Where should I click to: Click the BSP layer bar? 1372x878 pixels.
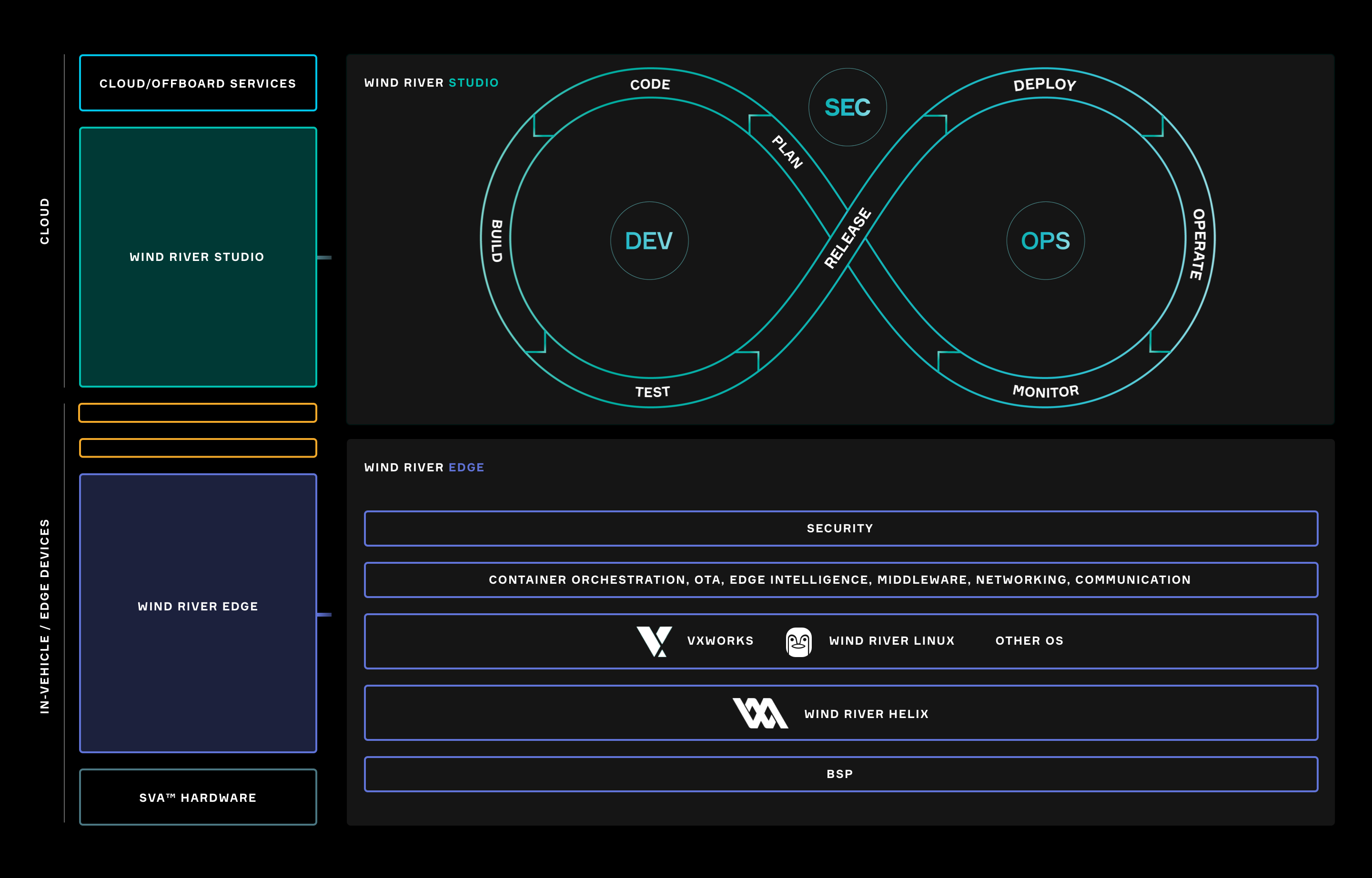point(841,774)
